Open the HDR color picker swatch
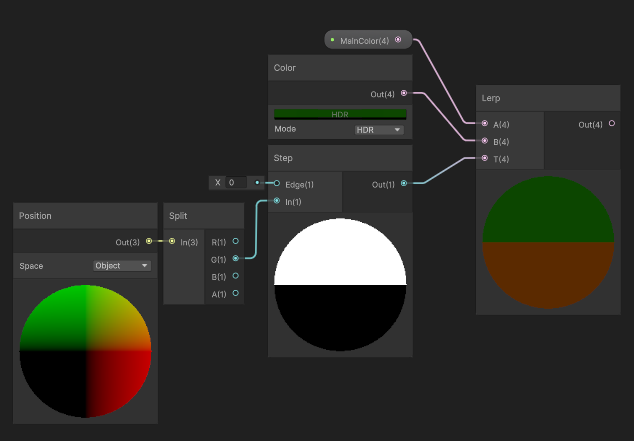The height and width of the screenshot is (441, 634). coord(340,114)
